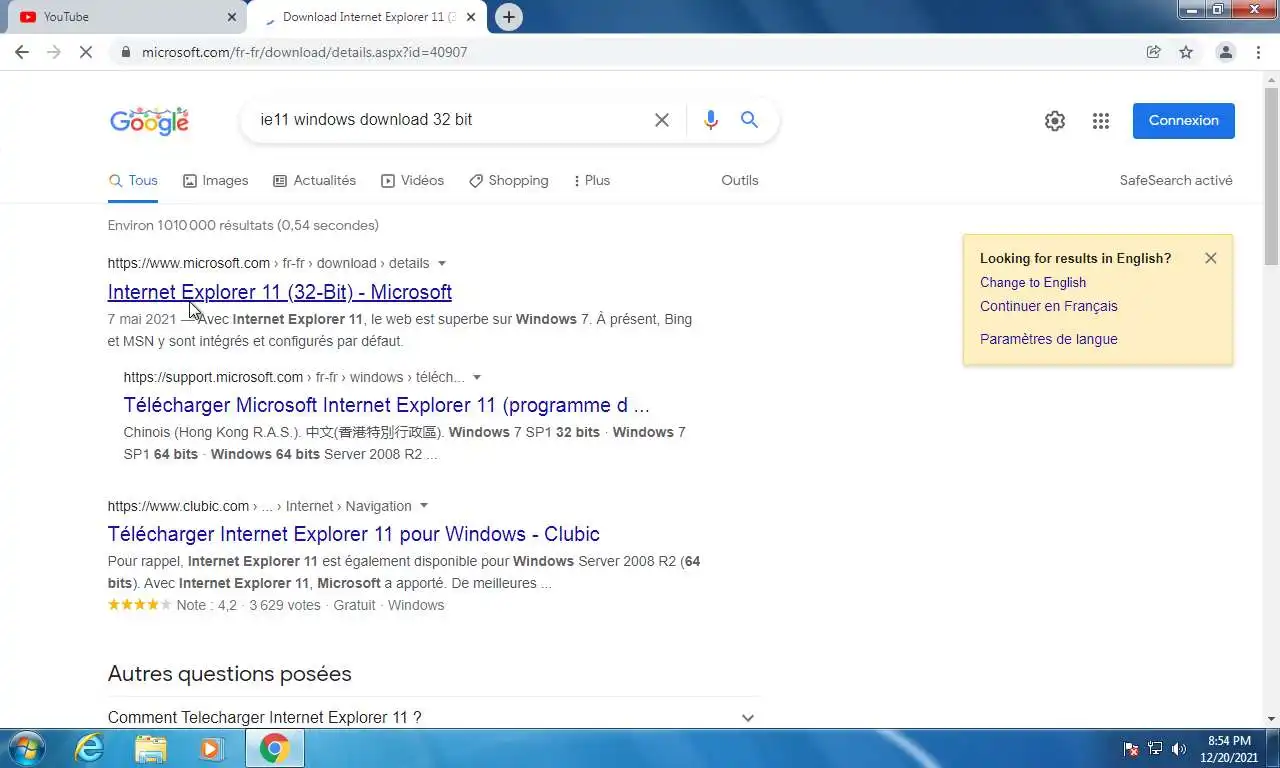Open a new tab with plus button

(509, 17)
